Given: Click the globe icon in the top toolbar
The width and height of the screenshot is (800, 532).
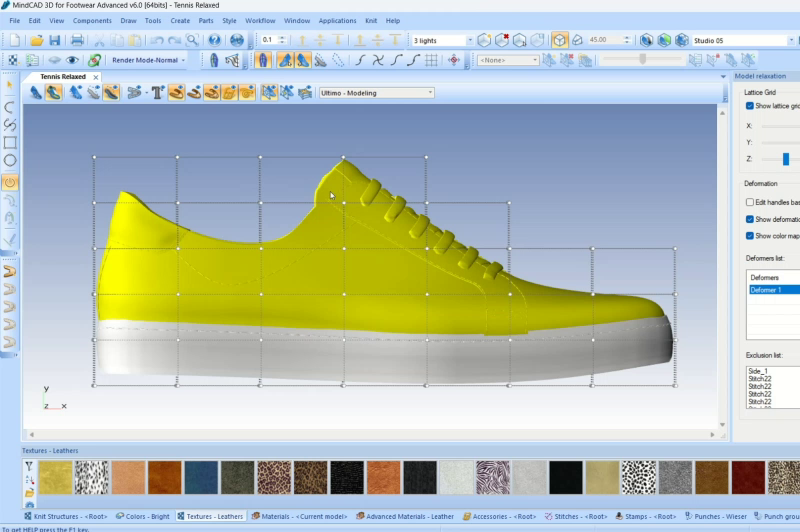Looking at the screenshot, I should [237, 40].
